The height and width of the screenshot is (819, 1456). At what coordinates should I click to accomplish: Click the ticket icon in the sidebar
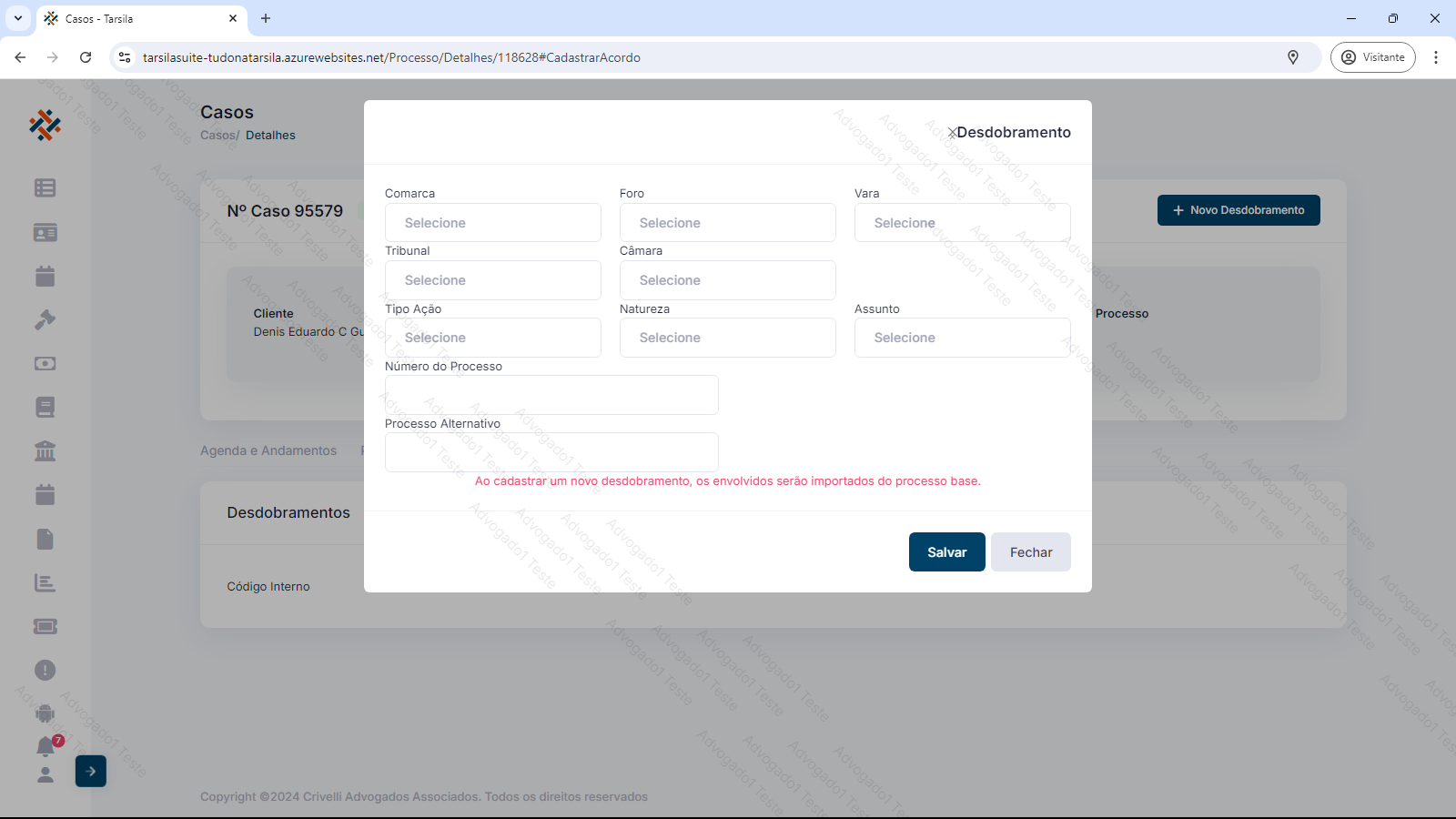45,626
